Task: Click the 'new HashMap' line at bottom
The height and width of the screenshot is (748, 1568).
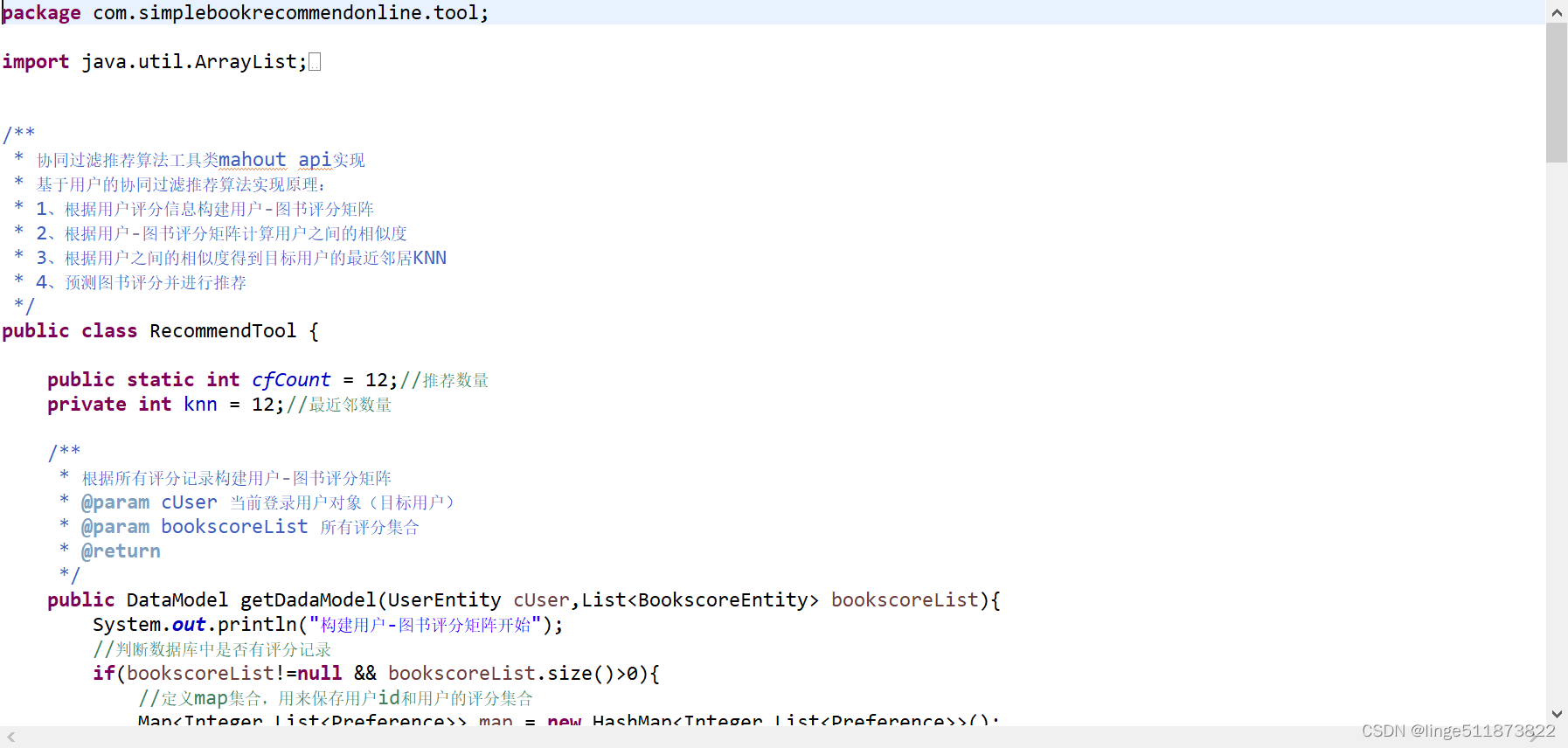Action: tap(568, 719)
